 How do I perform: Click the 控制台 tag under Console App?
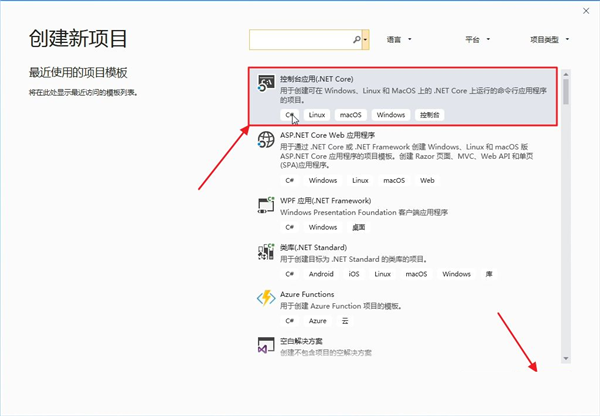(x=430, y=115)
